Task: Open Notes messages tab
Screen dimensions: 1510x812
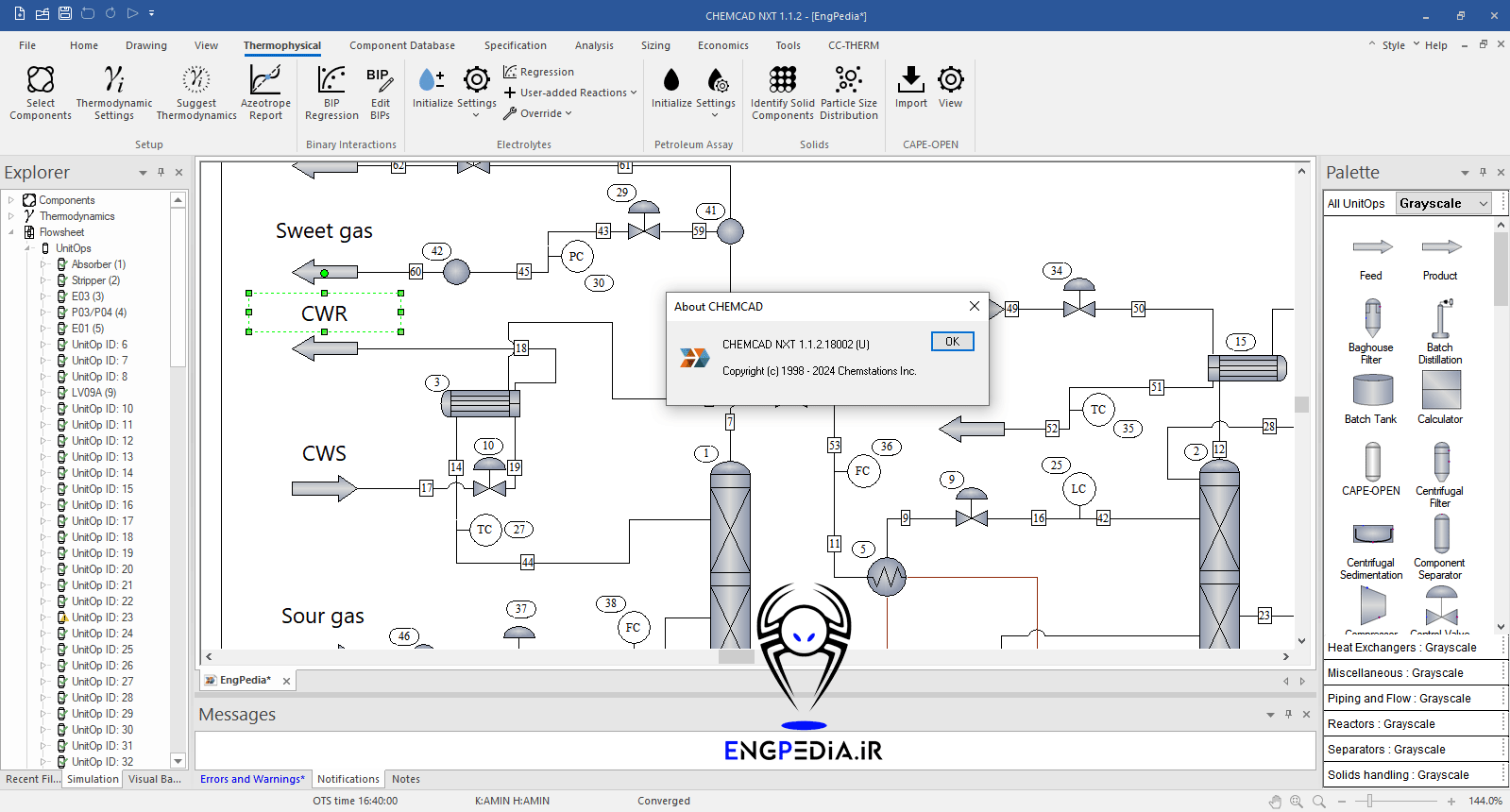Action: click(406, 779)
